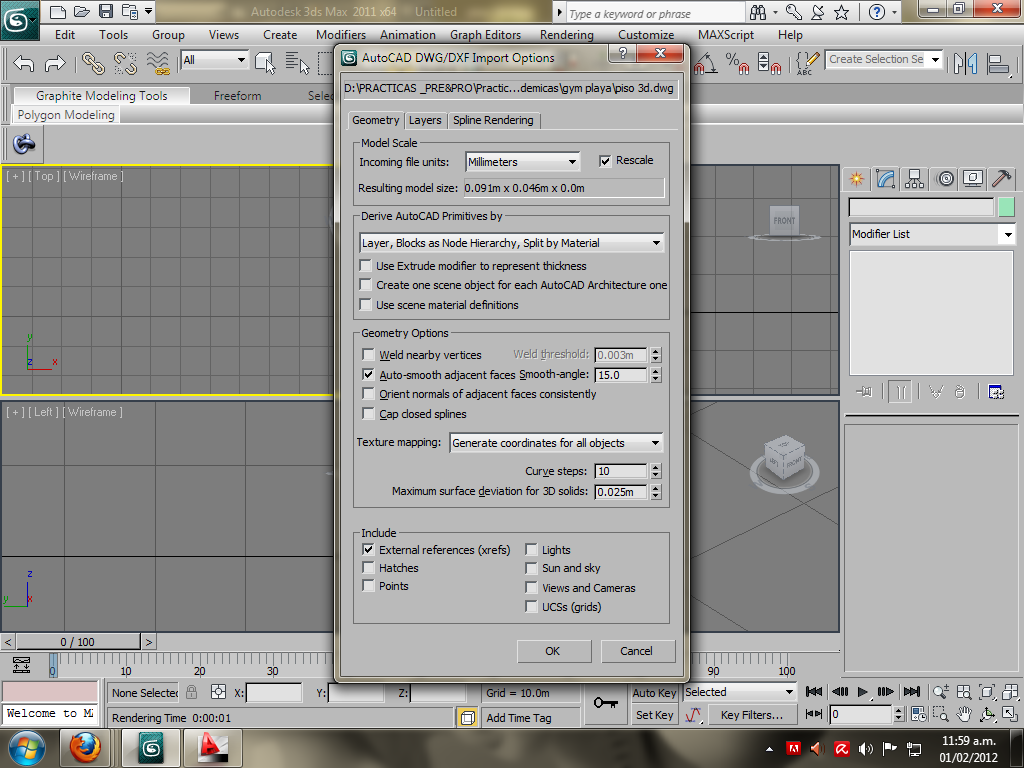The image size is (1024, 768).
Task: Go to the start frame
Action: pyautogui.click(x=814, y=692)
